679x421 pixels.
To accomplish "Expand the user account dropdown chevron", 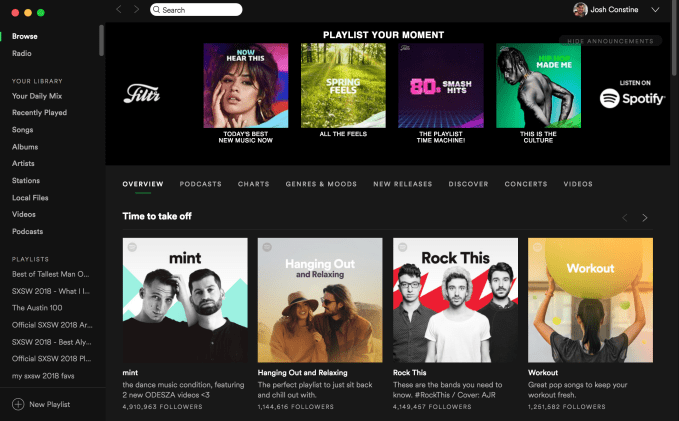I will [x=655, y=10].
